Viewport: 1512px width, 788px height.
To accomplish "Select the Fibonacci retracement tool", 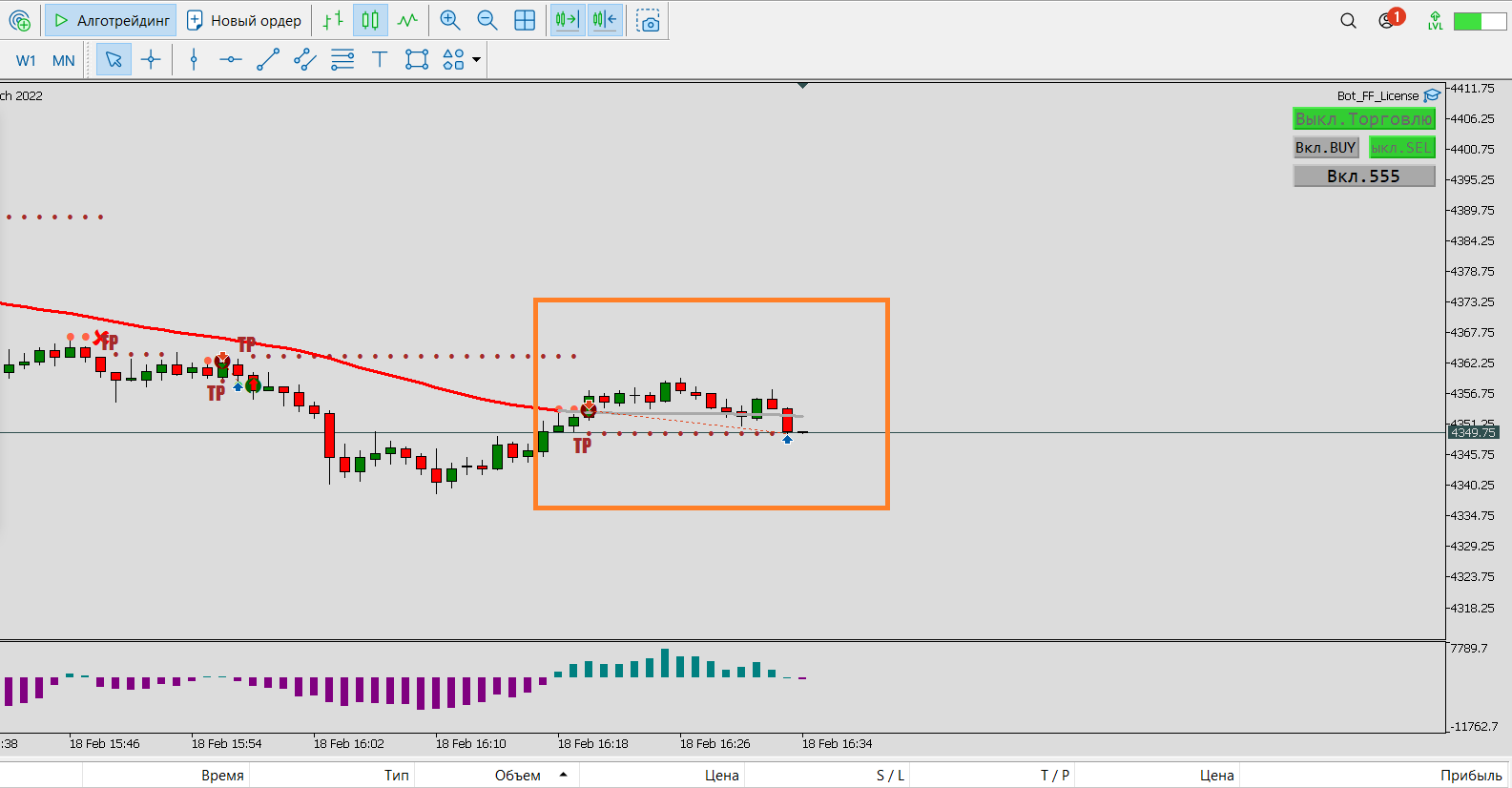I will click(342, 60).
